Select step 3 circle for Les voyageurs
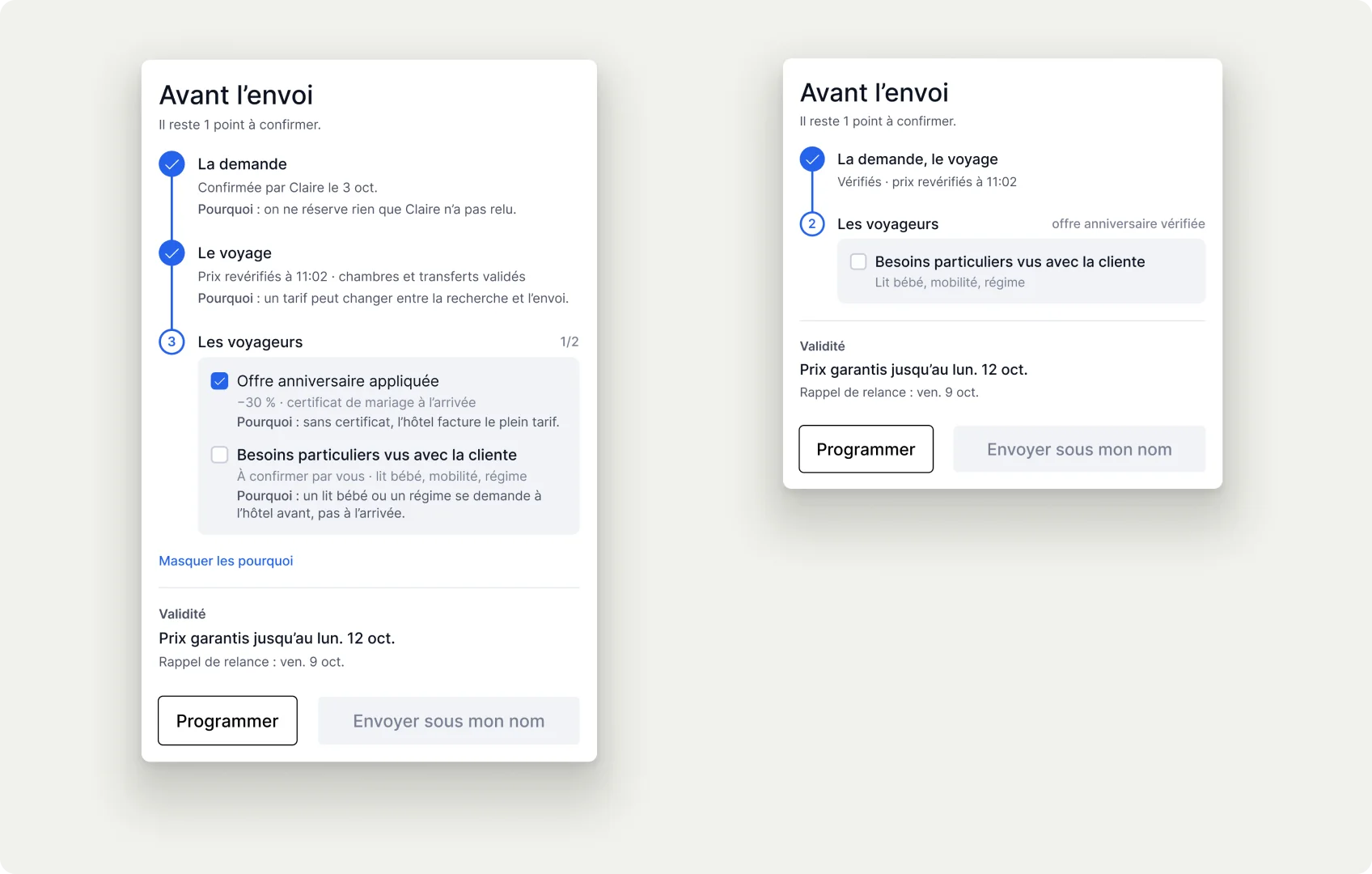This screenshot has height=874, width=1372. pyautogui.click(x=171, y=342)
